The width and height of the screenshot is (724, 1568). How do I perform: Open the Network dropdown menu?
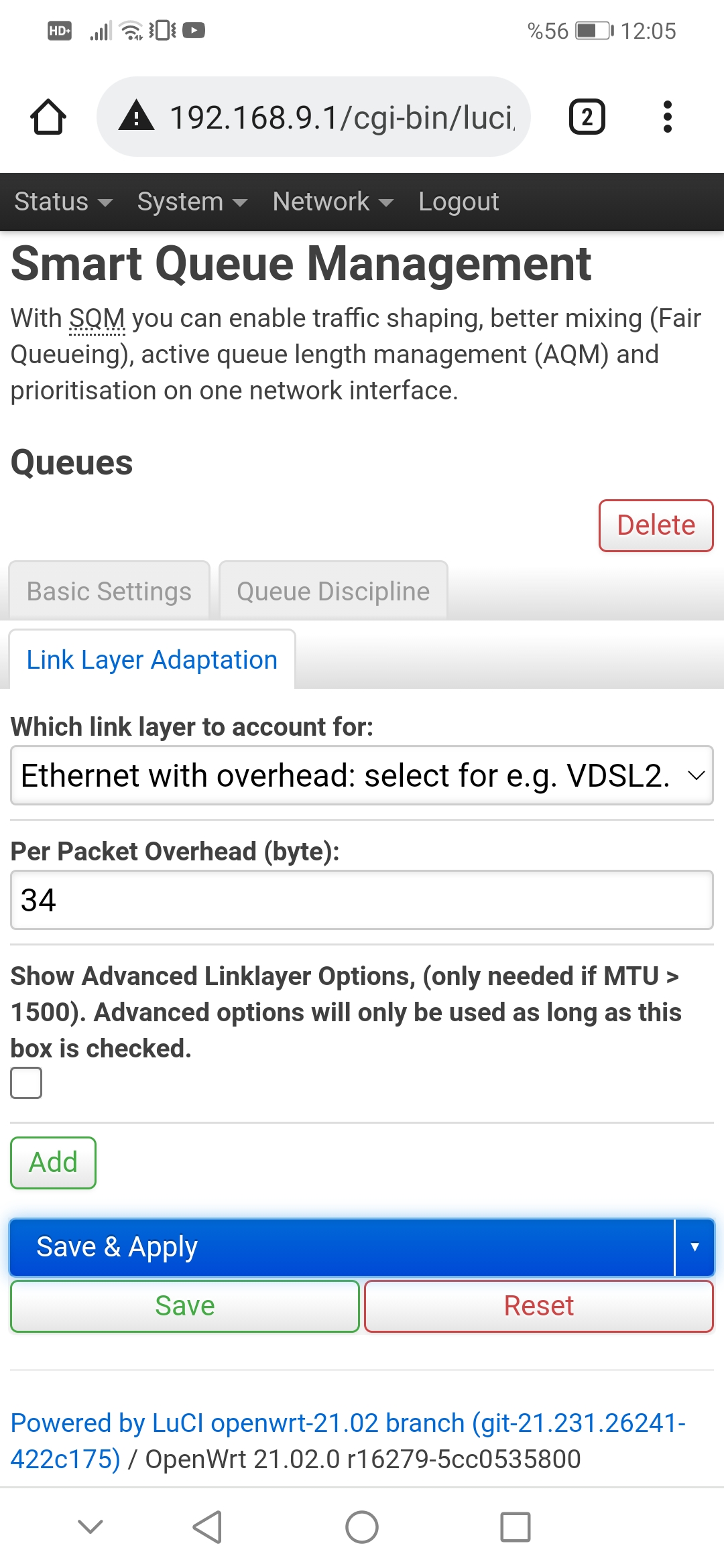(x=333, y=202)
